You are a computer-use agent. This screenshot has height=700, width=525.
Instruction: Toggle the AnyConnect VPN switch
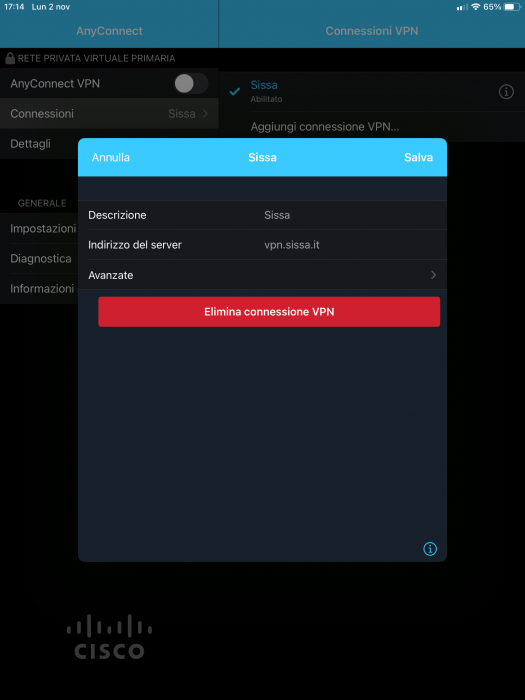(191, 83)
